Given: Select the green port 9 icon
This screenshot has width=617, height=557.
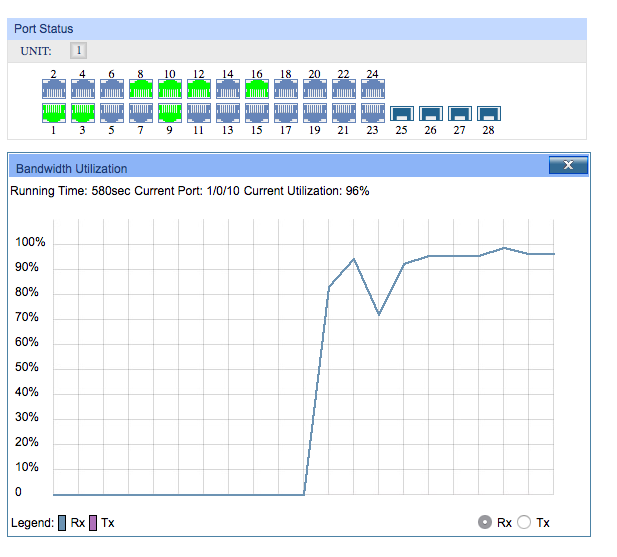Looking at the screenshot, I should 170,113.
